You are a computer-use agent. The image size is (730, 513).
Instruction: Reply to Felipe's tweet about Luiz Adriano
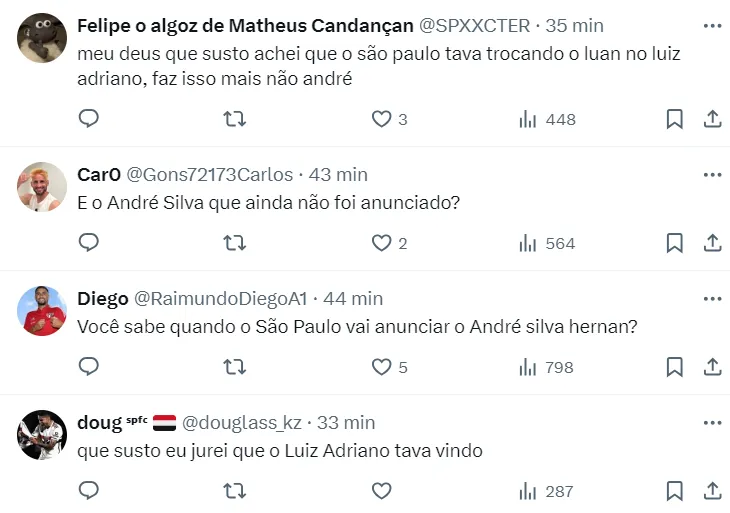(x=89, y=119)
